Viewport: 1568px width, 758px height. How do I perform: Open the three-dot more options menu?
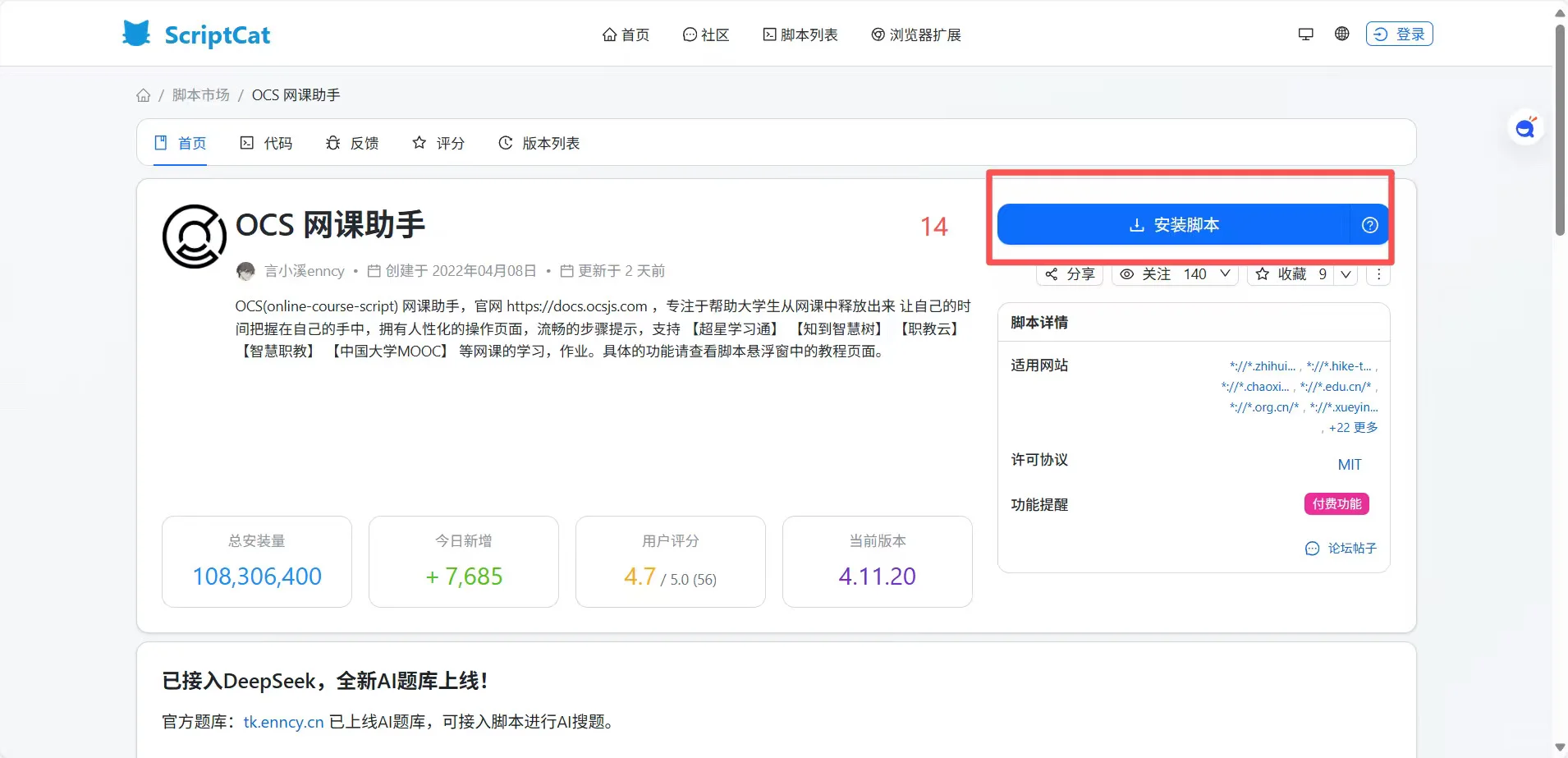click(1378, 274)
